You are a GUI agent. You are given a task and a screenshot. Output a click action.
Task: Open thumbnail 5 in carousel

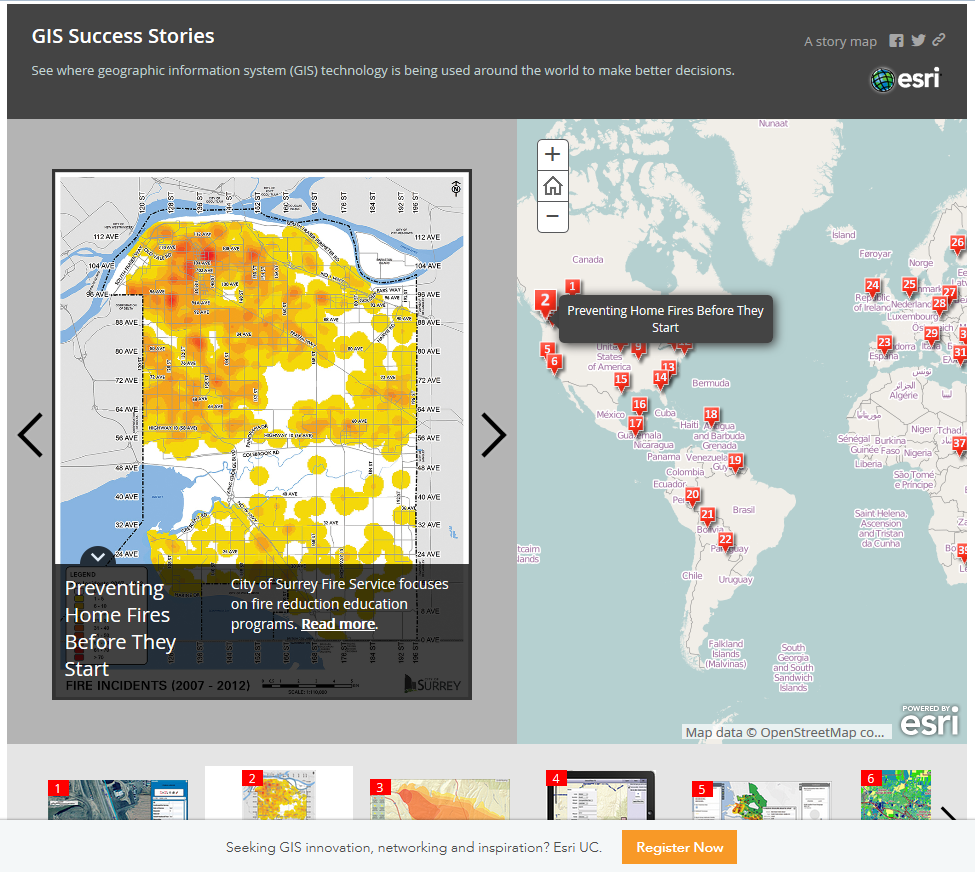click(x=762, y=801)
